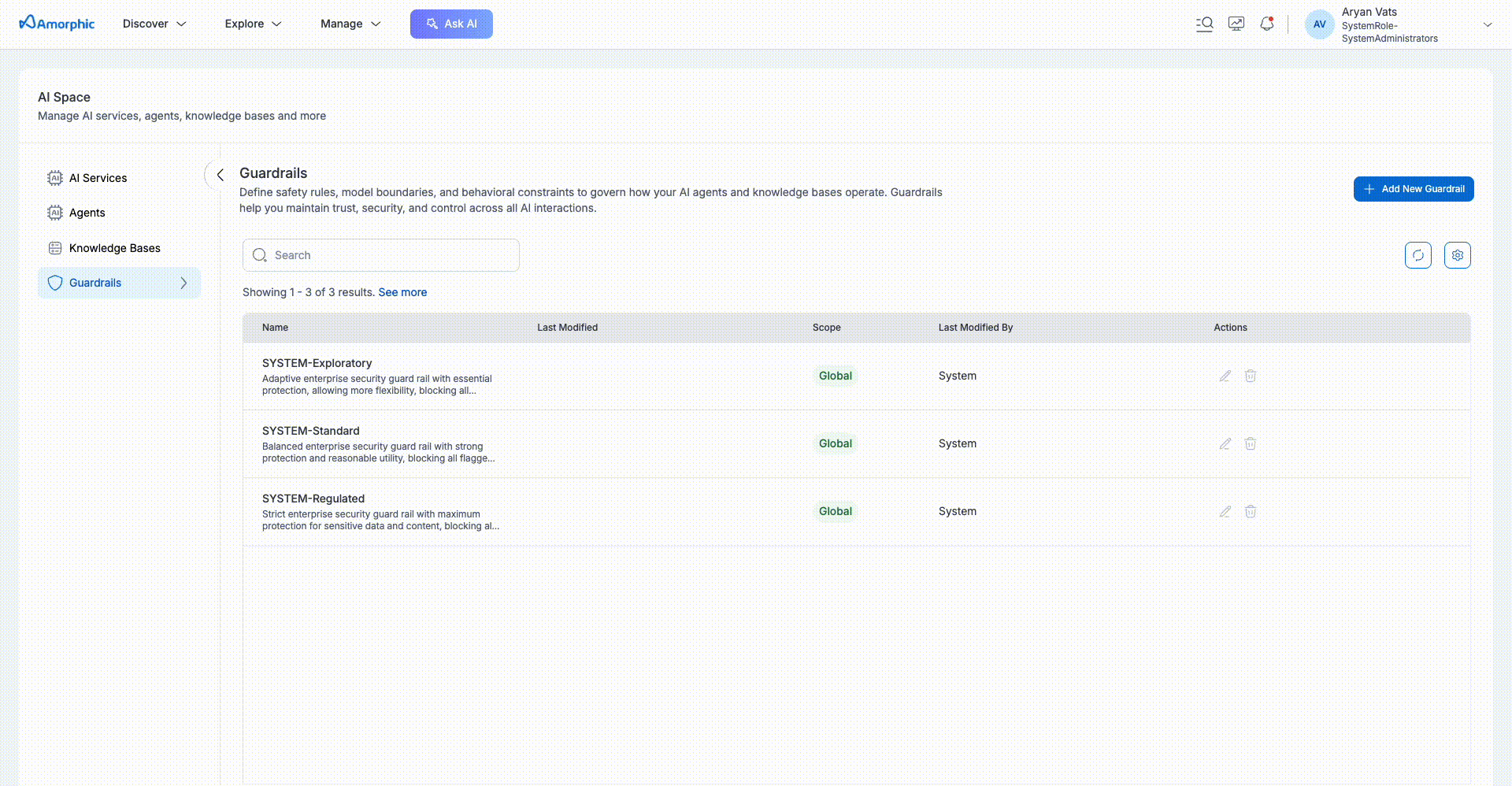Refresh the guardrails list
1512x786 pixels.
pyautogui.click(x=1417, y=255)
